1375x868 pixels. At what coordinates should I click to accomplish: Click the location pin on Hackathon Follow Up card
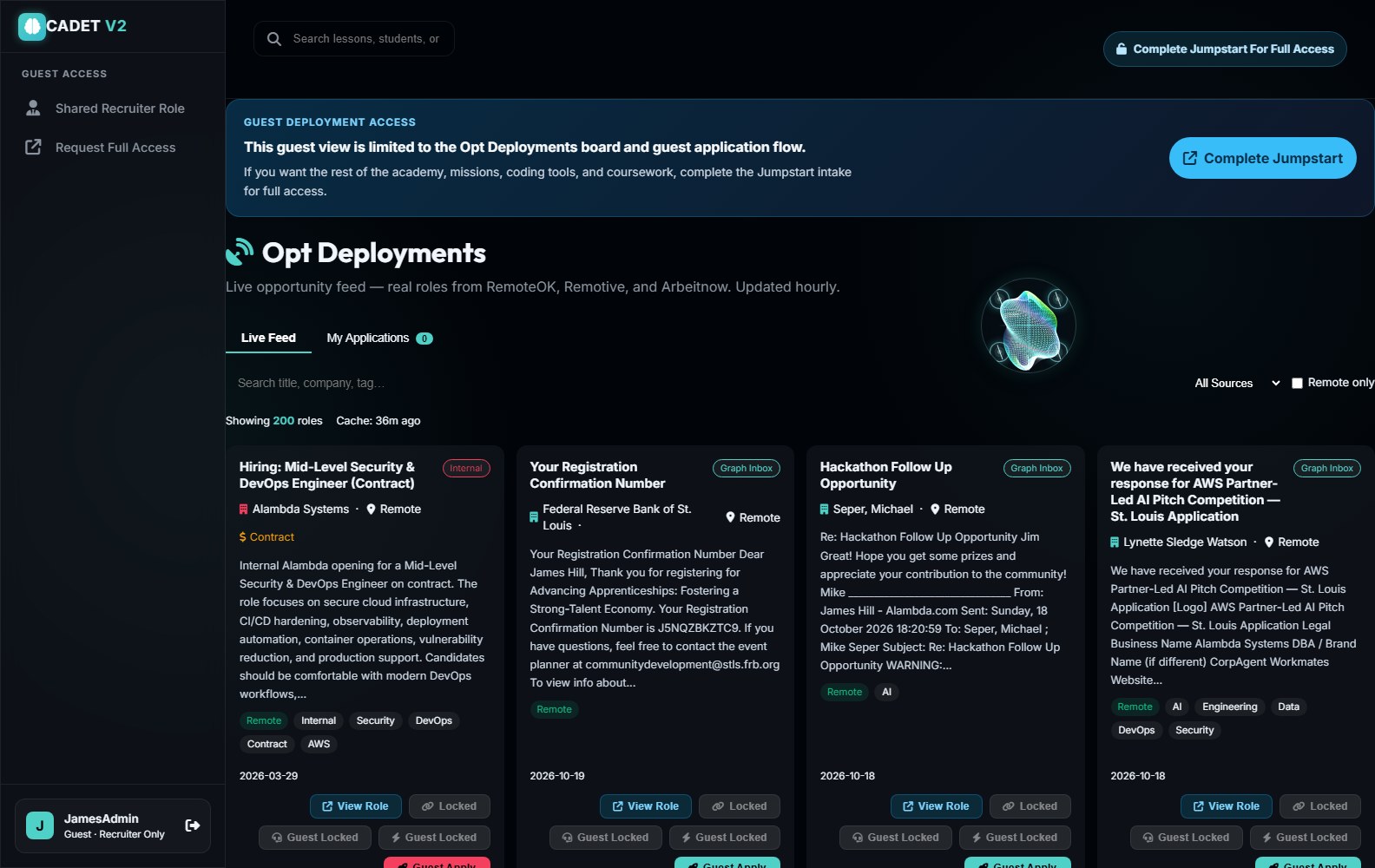tap(935, 510)
